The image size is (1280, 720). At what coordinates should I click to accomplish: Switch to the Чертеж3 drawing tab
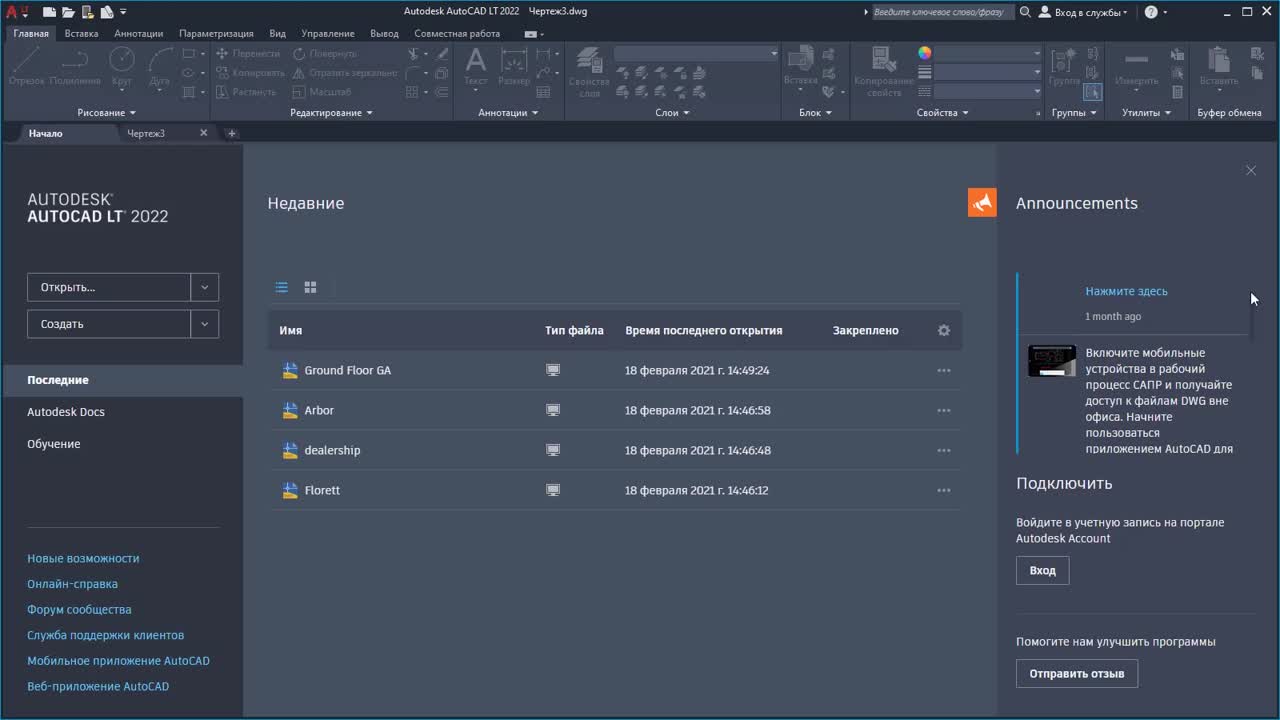tap(146, 133)
